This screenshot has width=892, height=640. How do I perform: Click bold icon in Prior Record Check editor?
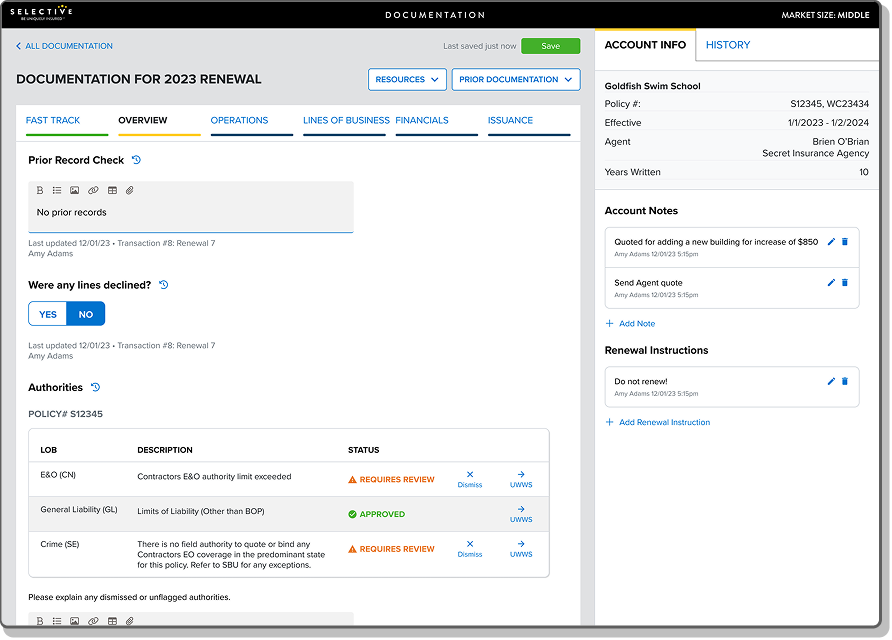[40, 190]
